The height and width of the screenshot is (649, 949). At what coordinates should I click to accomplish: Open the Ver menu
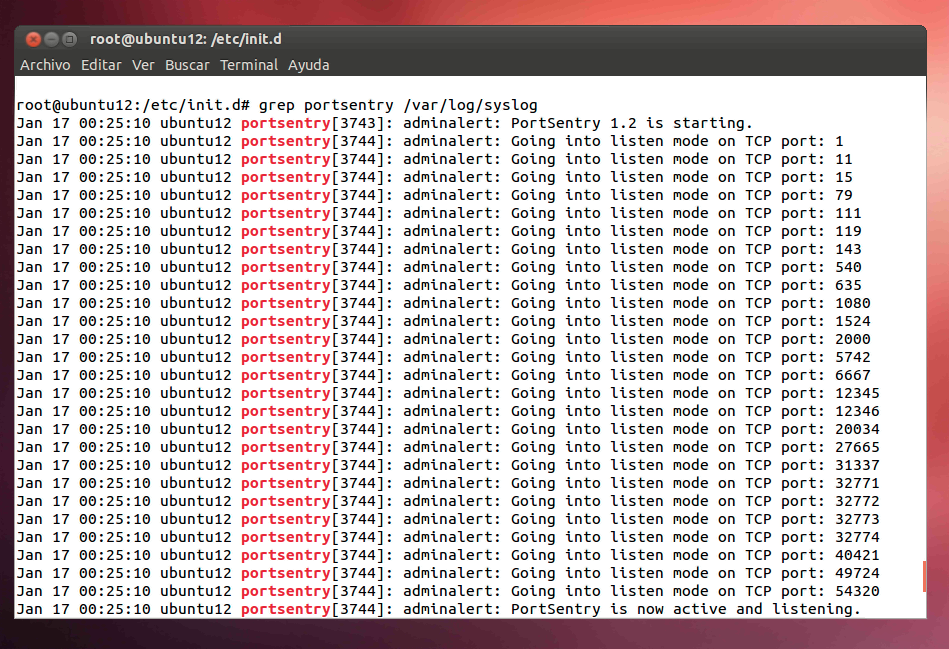143,65
